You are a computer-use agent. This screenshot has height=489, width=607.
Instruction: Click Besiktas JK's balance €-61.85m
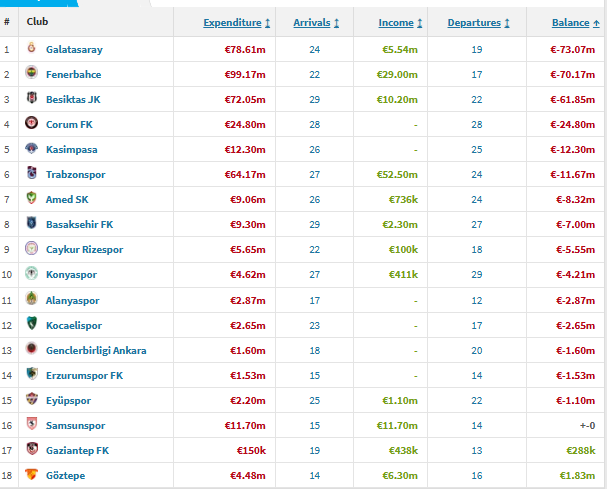coord(573,100)
